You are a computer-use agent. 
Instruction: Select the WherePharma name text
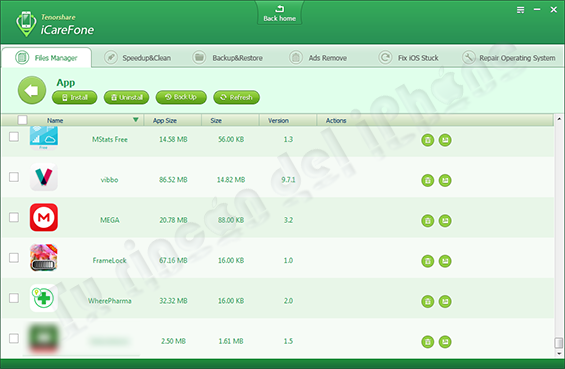110,301
